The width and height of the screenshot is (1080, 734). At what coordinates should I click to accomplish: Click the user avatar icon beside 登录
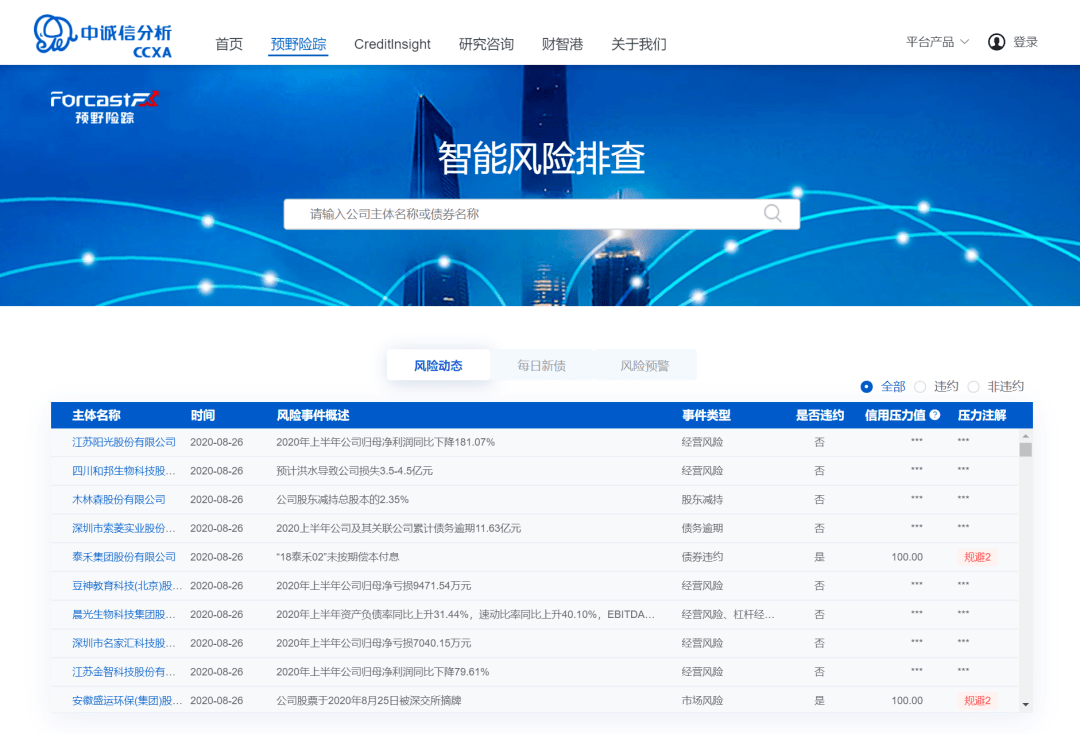996,42
